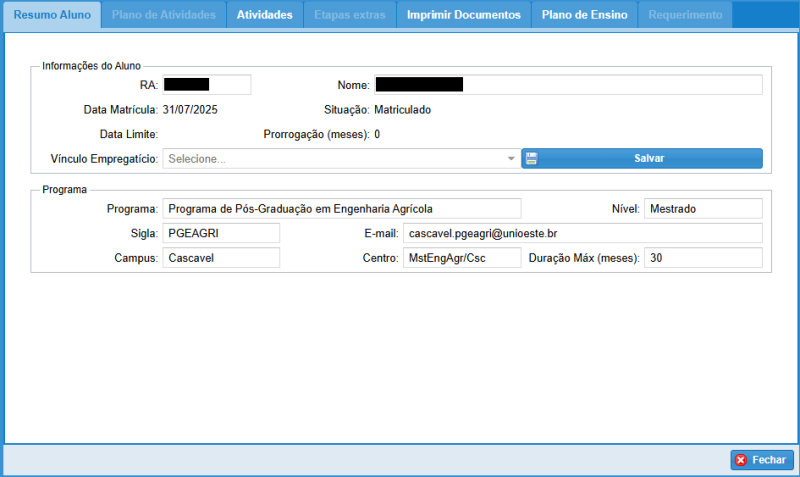Focus the Campus field showing Cascavel
The image size is (800, 477).
[x=221, y=258]
